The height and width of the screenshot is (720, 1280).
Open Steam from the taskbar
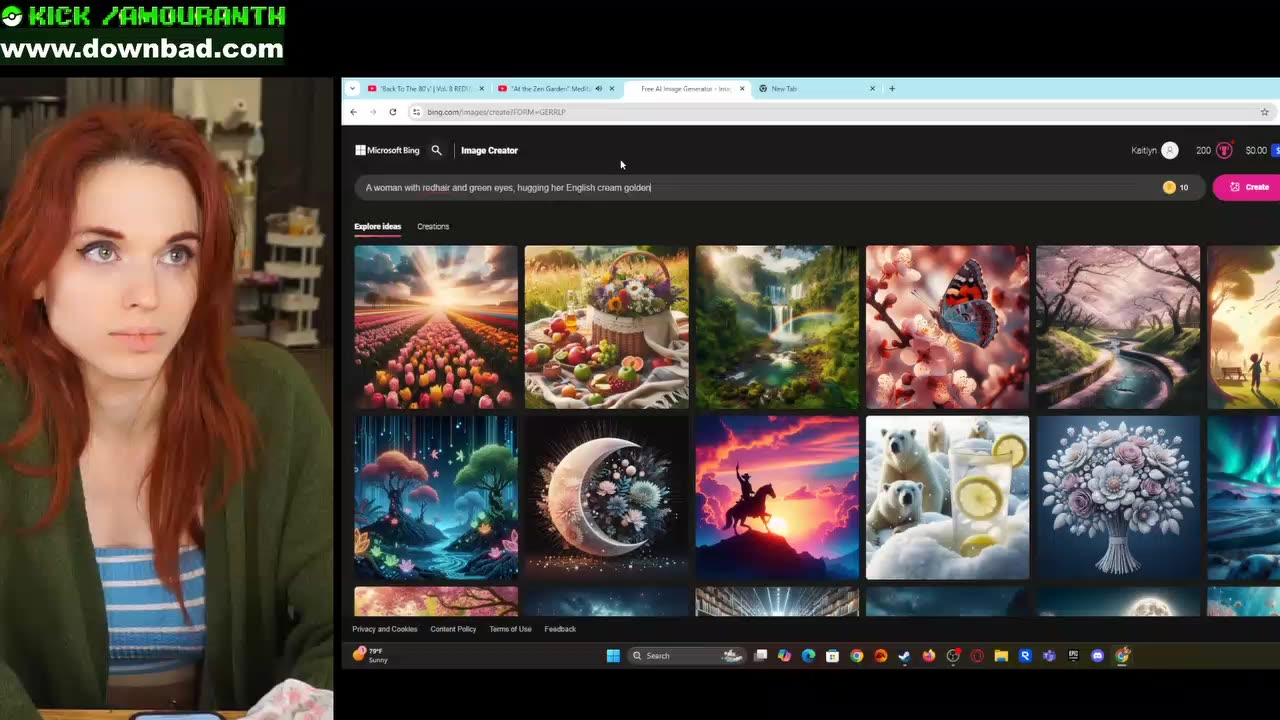tap(904, 656)
